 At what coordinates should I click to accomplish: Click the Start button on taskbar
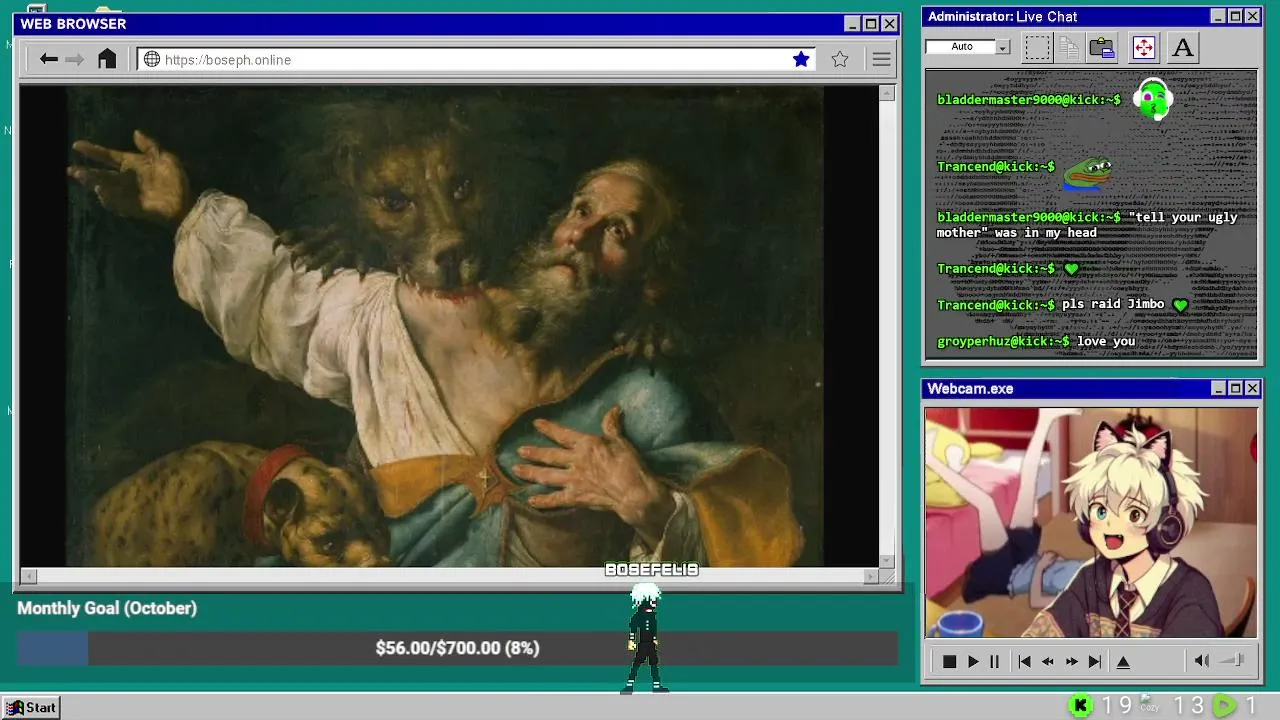pyautogui.click(x=31, y=707)
